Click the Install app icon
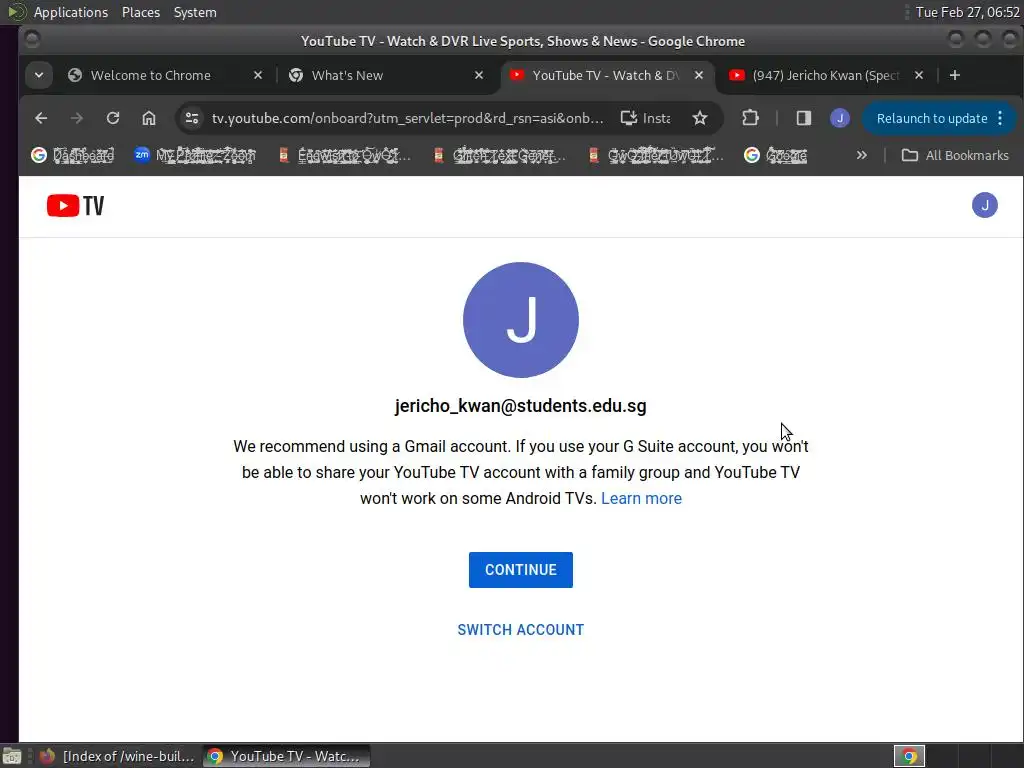 [645, 118]
